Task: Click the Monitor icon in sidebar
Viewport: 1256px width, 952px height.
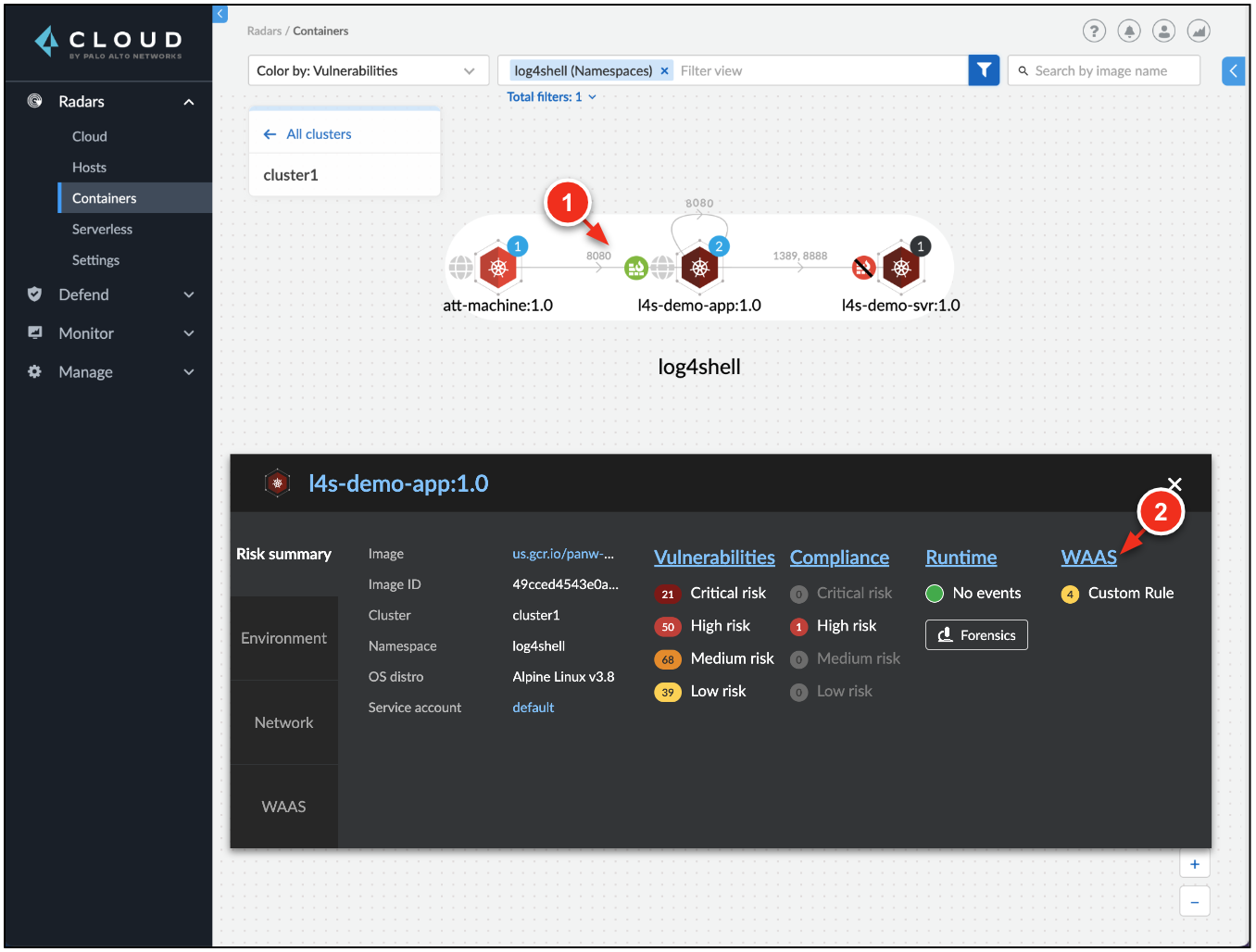Action: 35,332
